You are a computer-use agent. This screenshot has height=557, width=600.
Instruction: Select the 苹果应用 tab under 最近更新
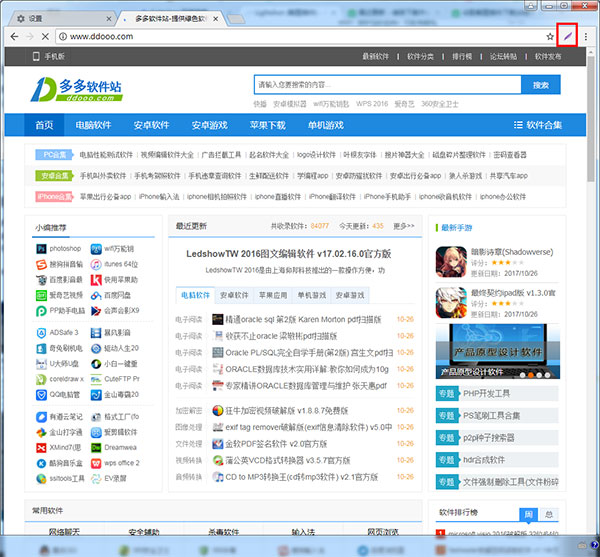273,295
